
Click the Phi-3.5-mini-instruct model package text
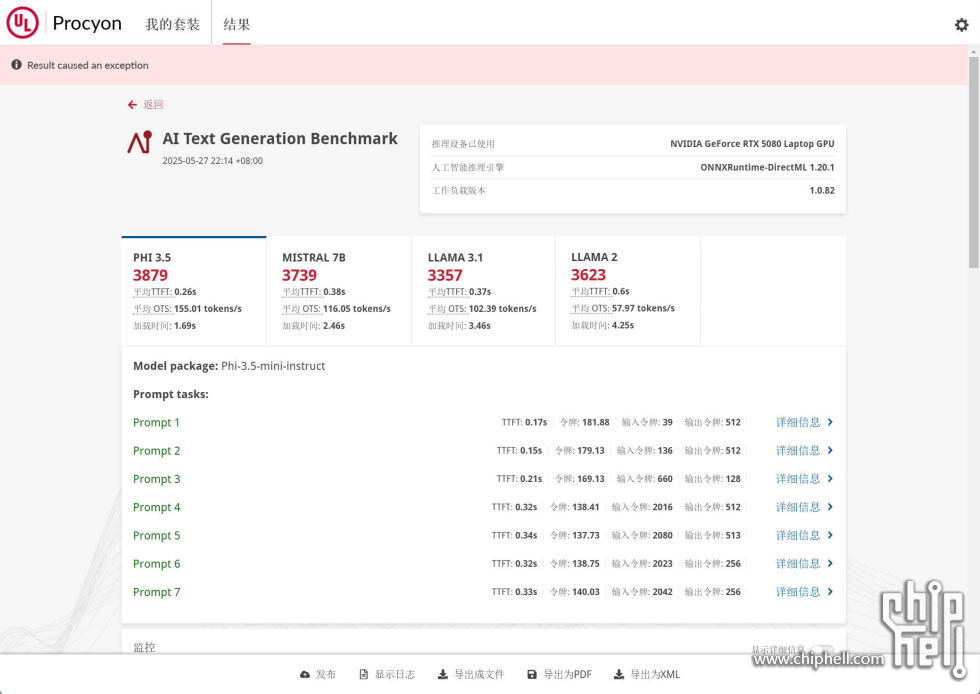click(273, 366)
